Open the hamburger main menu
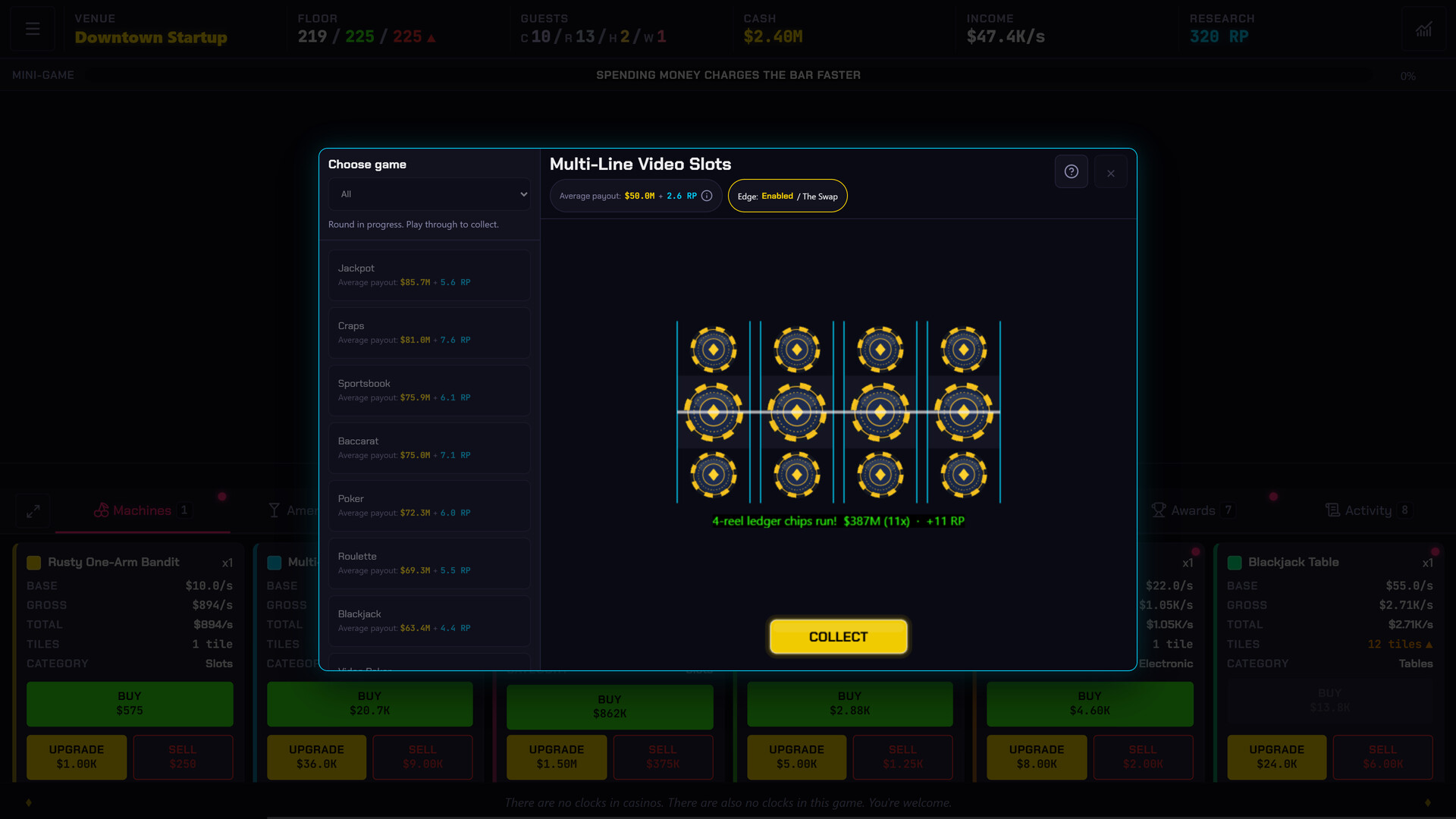 tap(33, 29)
